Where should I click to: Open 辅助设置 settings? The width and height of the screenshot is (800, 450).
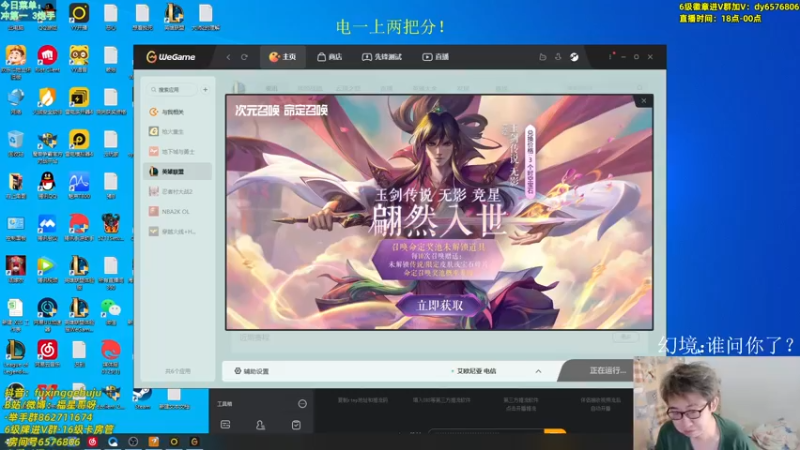252,371
